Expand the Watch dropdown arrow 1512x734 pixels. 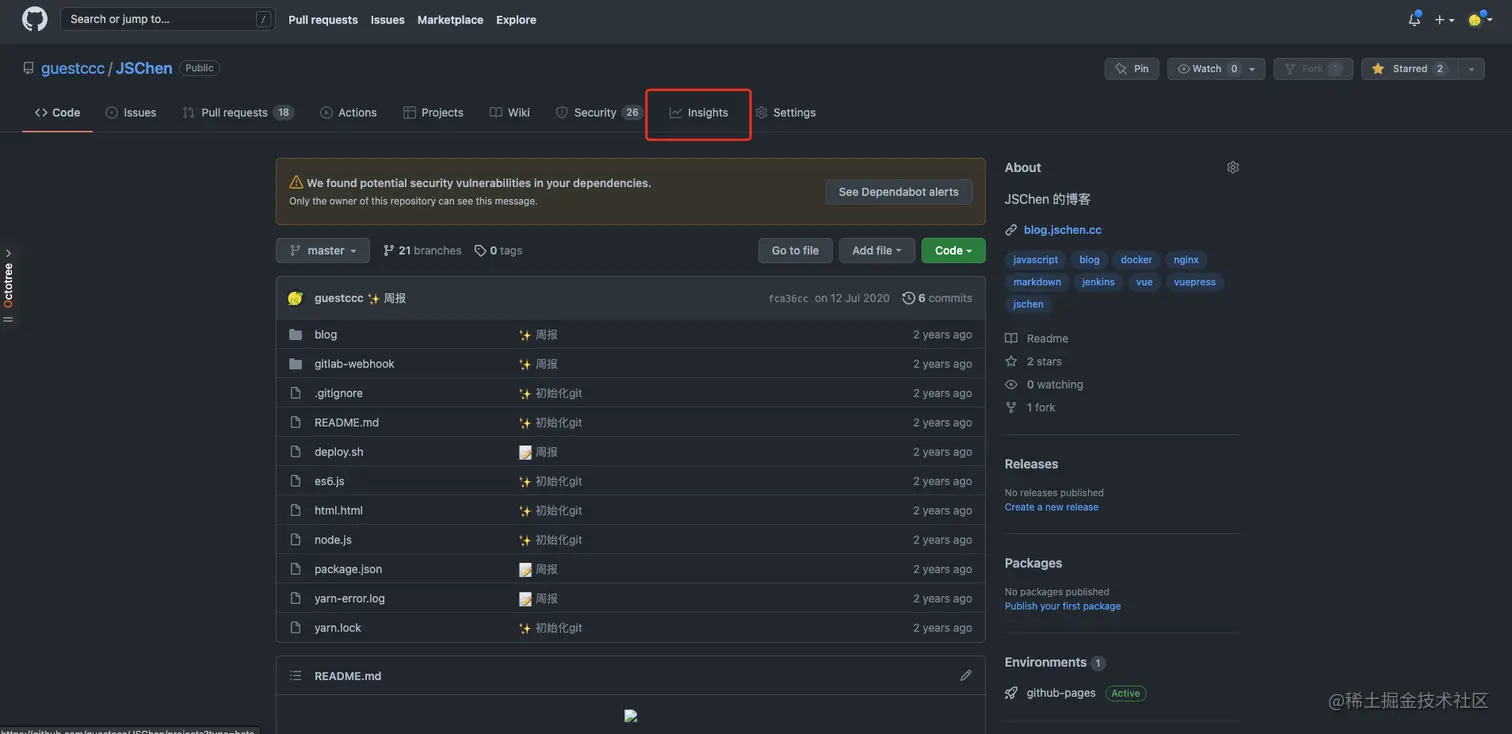tap(1253, 69)
